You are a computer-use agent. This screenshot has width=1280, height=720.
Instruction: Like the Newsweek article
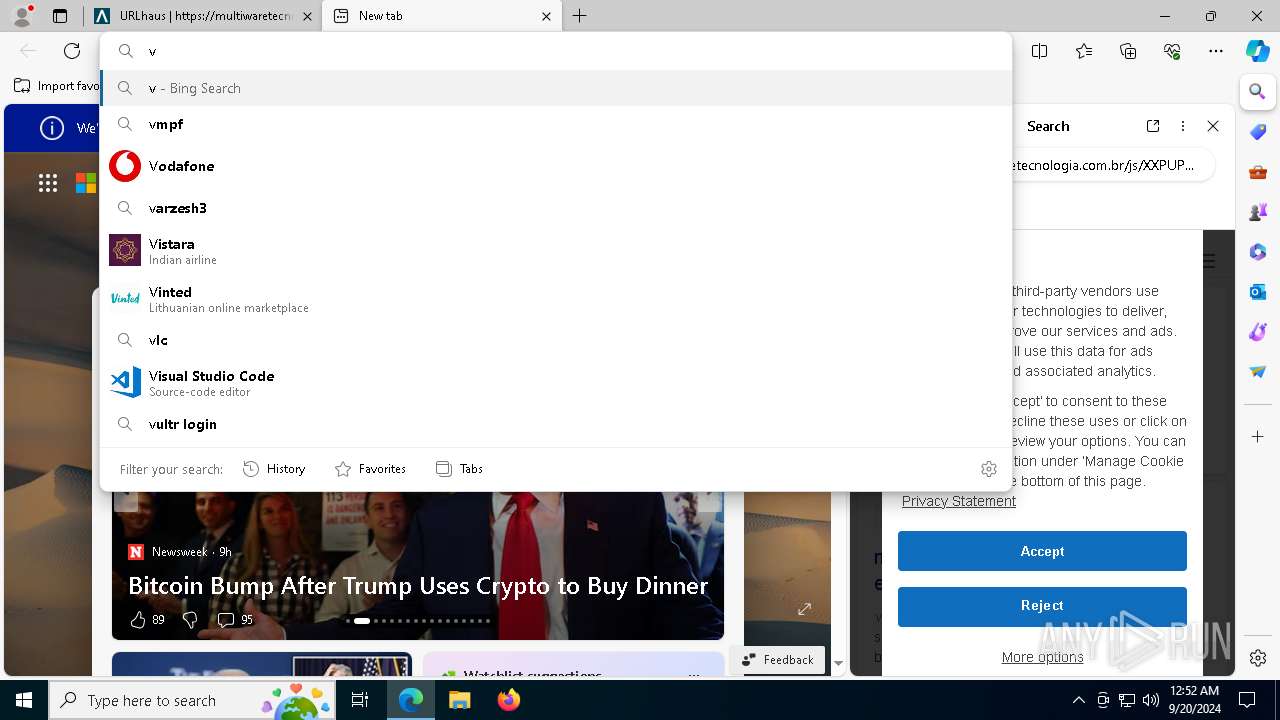tap(147, 620)
